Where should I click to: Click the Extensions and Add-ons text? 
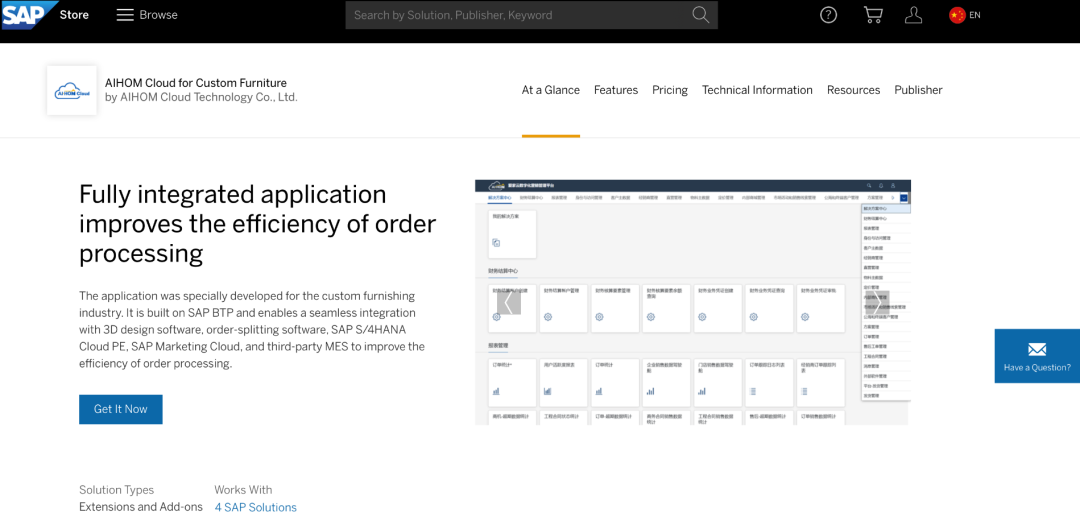[x=141, y=507]
